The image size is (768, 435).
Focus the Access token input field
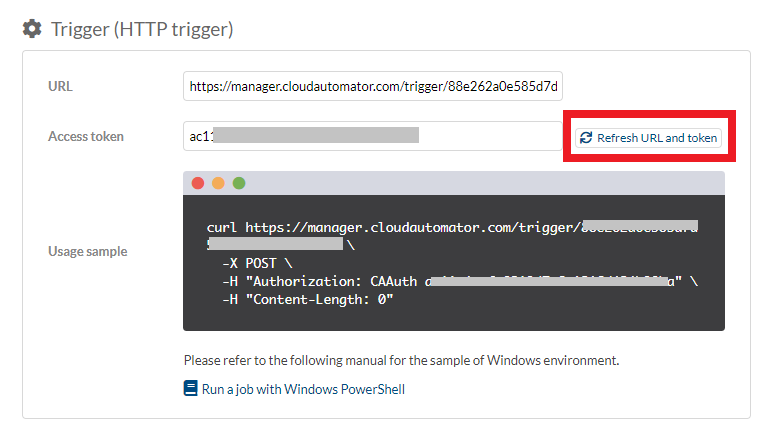click(x=373, y=136)
